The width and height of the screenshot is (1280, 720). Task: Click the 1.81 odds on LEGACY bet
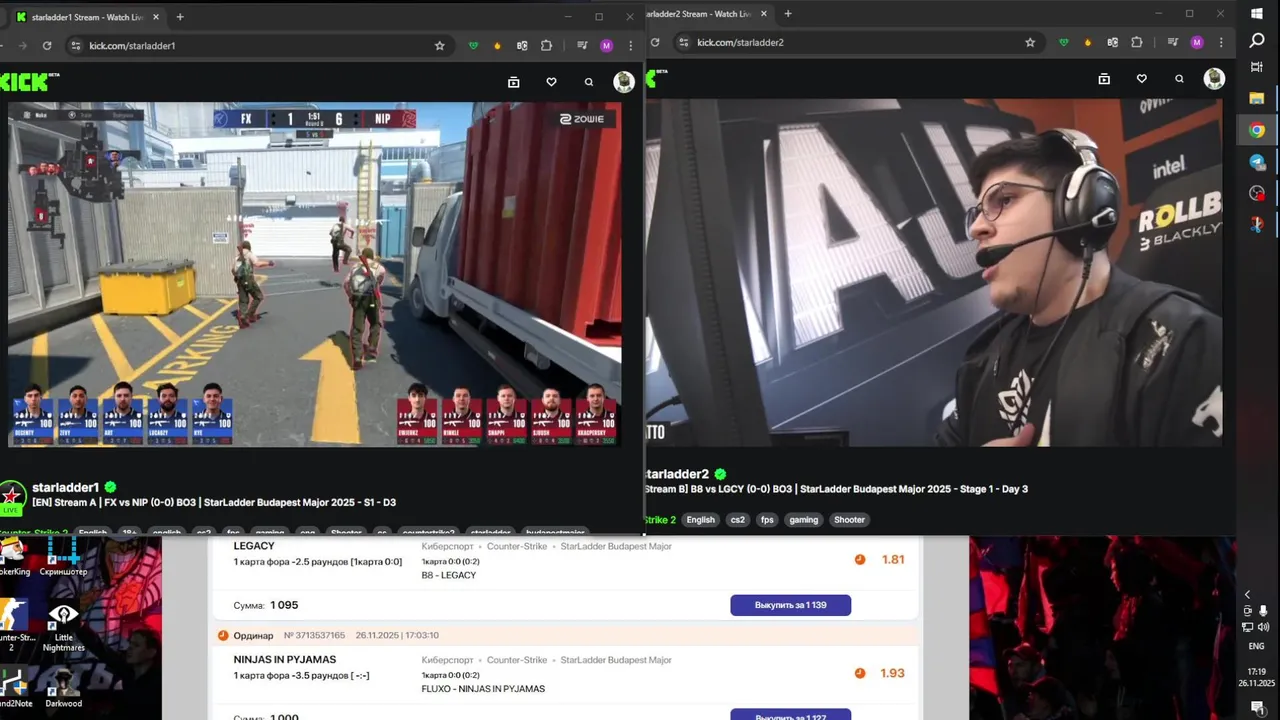(x=893, y=560)
